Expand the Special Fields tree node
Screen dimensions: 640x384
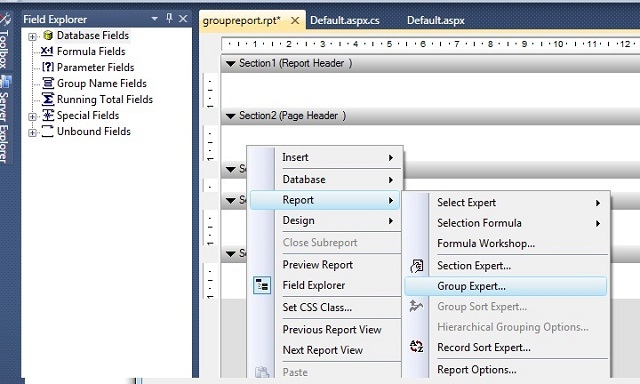pyautogui.click(x=32, y=117)
